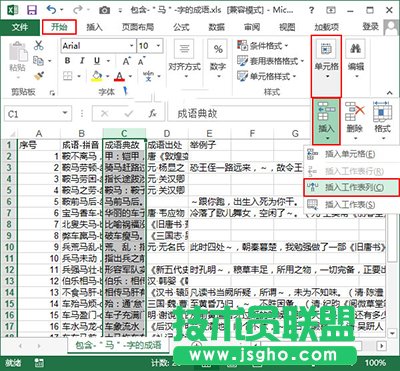Click the Sign in link
400x371 pixels.
point(371,26)
